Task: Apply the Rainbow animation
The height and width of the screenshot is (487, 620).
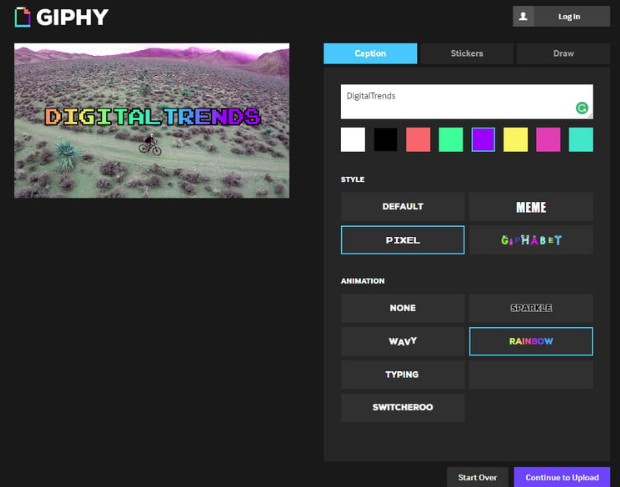Action: click(531, 341)
